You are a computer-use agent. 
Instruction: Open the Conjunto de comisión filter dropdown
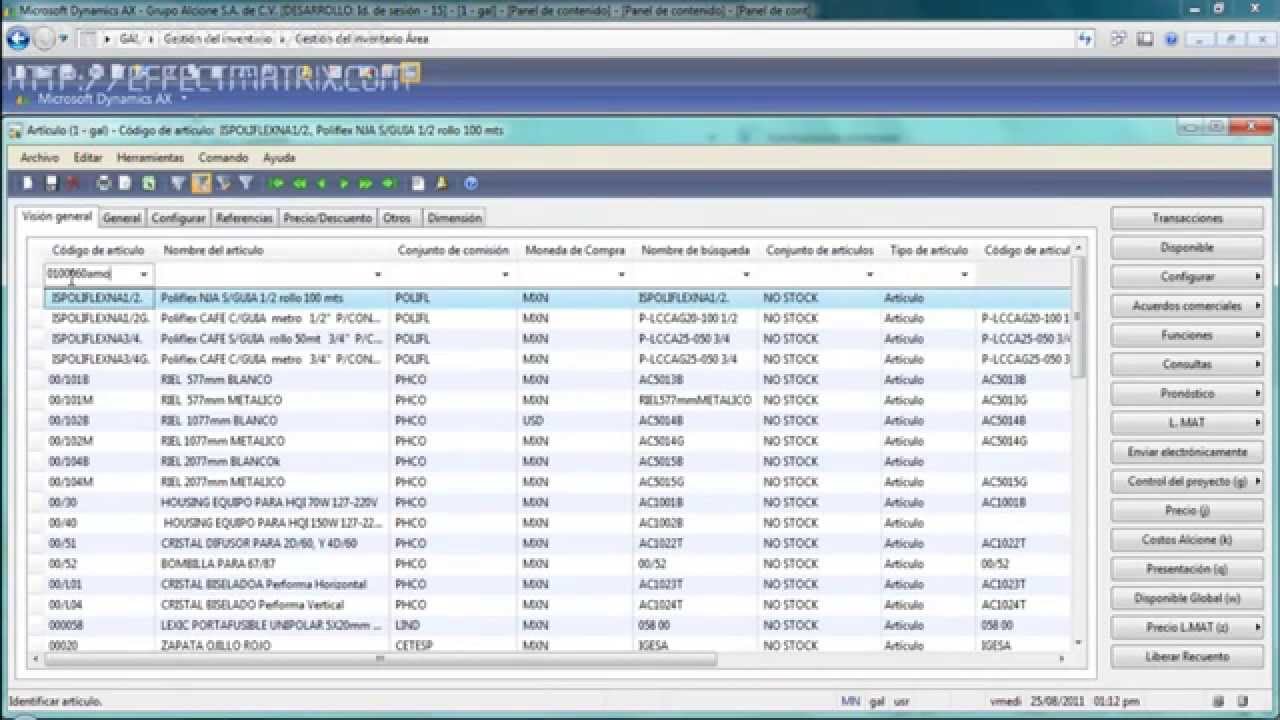pos(505,274)
